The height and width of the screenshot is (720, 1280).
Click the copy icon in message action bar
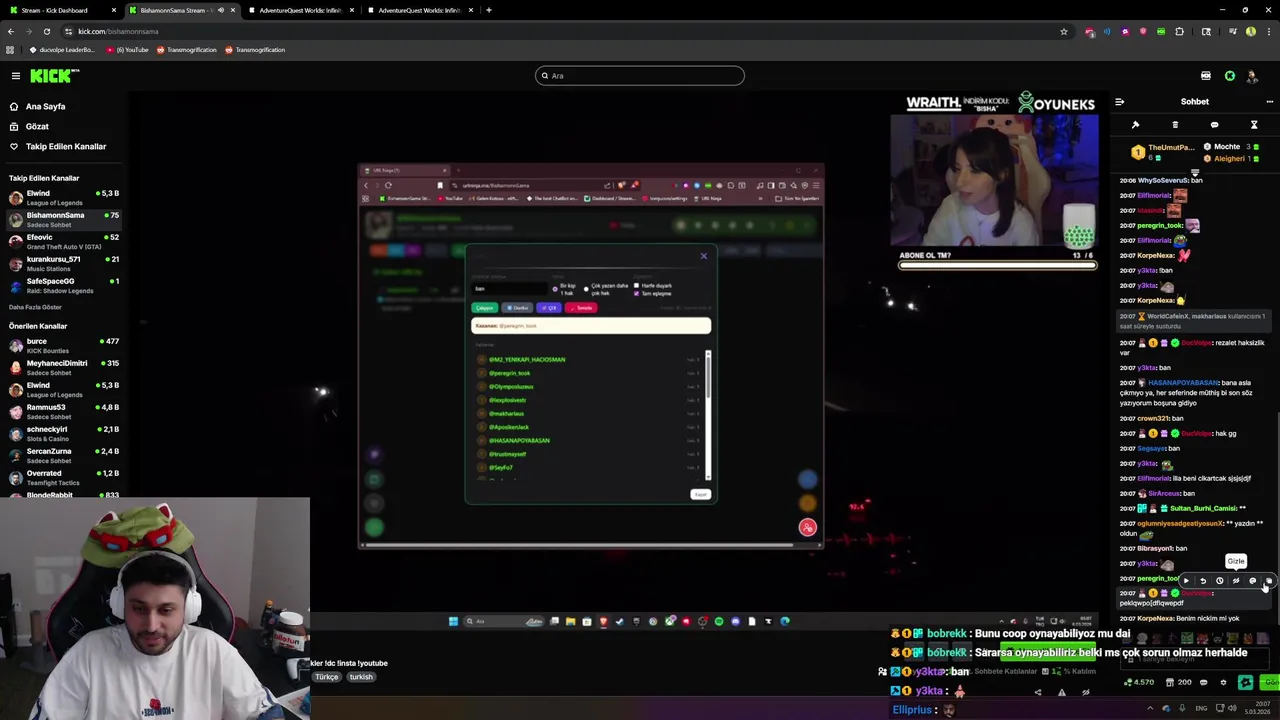pos(1269,581)
